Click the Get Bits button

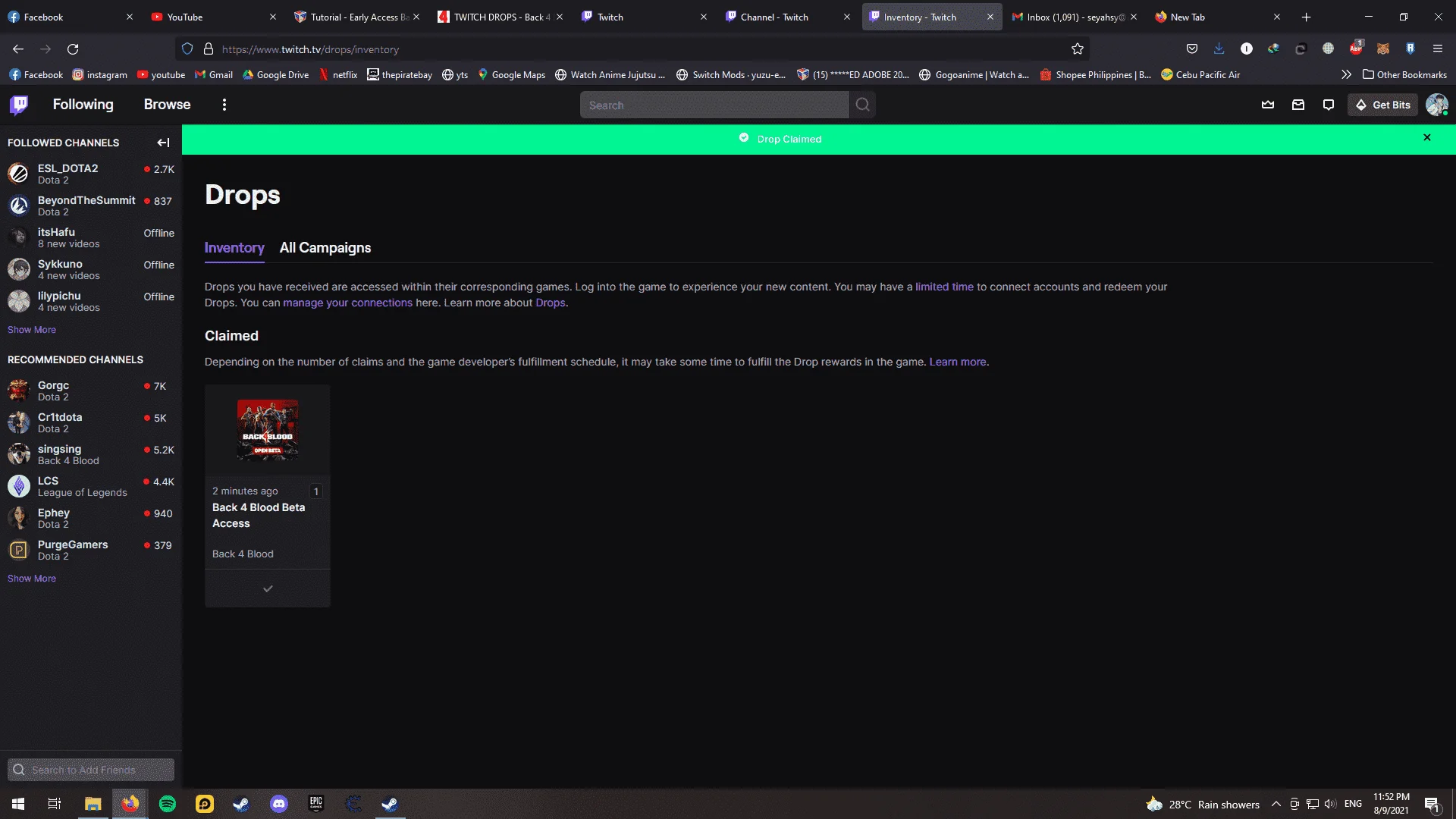[x=1382, y=105]
